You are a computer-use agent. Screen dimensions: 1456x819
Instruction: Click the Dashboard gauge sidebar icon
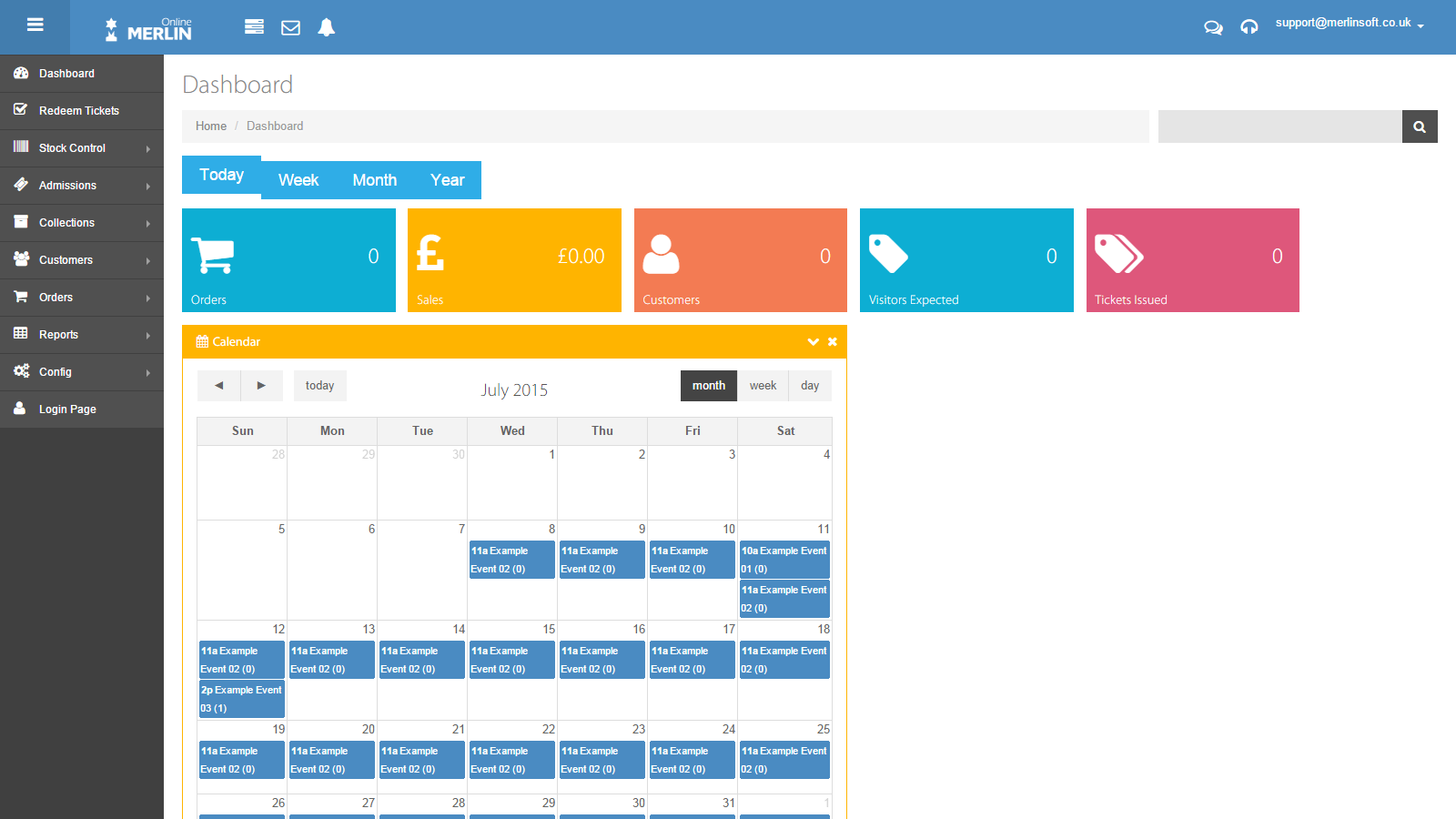tap(21, 73)
